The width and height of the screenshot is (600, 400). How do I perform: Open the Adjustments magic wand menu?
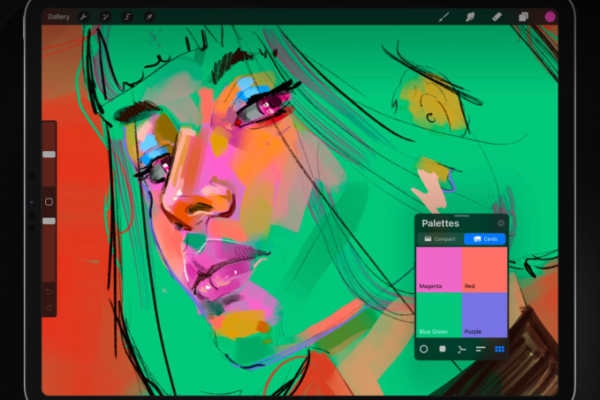(x=105, y=17)
